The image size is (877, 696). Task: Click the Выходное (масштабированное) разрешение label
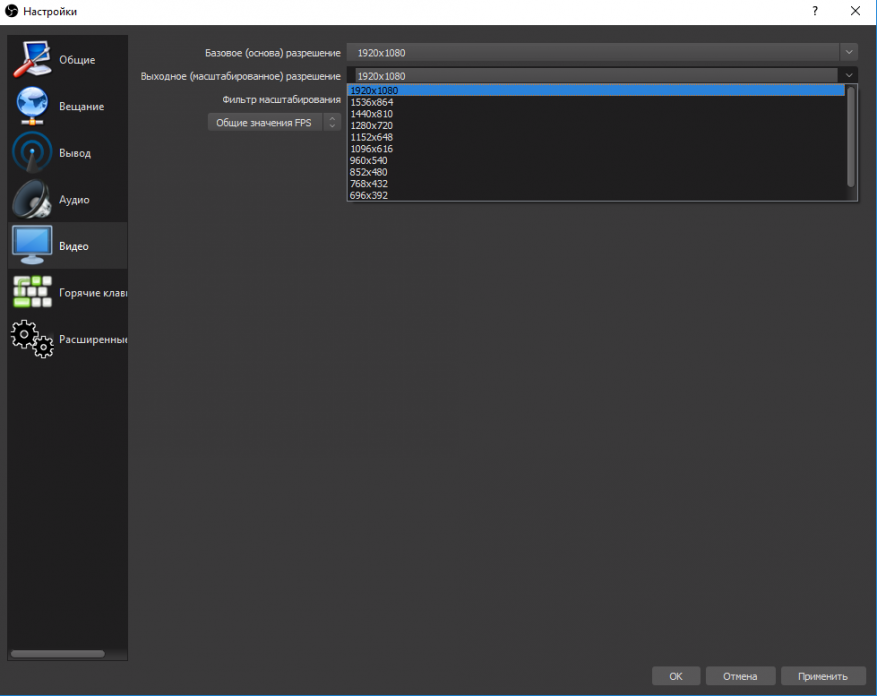coord(241,76)
